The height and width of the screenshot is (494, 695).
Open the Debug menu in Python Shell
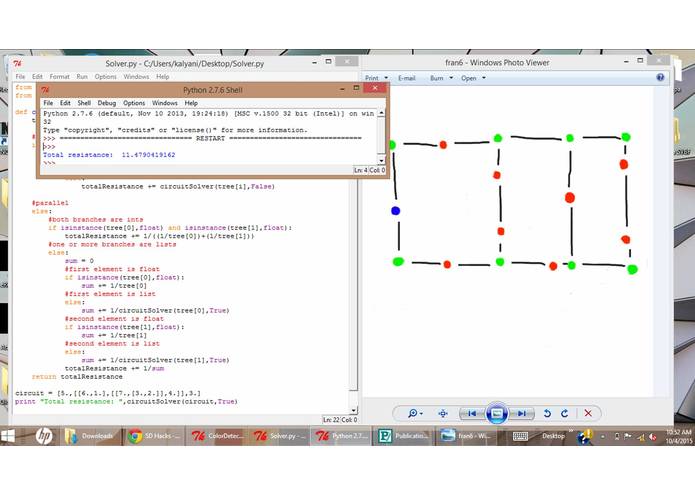pos(107,103)
